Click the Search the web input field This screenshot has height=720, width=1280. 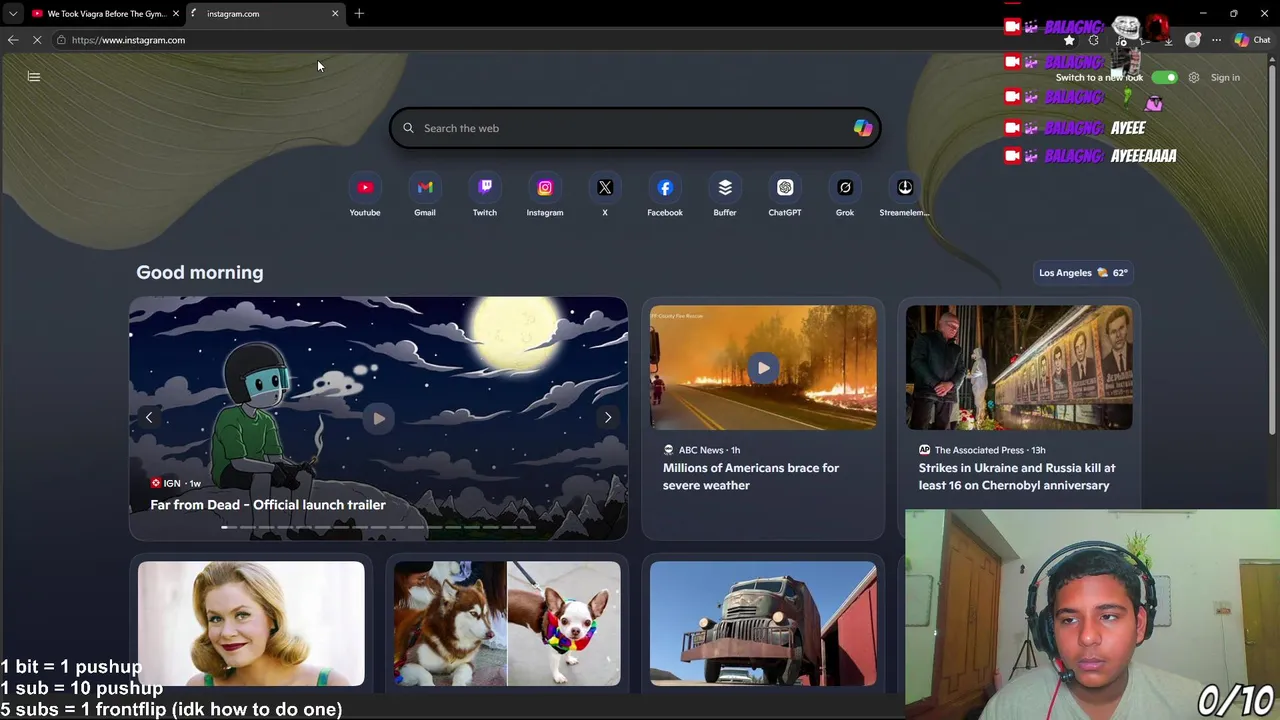[635, 128]
